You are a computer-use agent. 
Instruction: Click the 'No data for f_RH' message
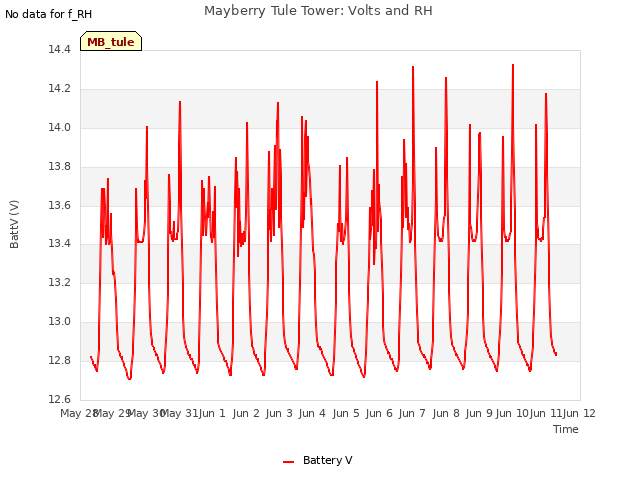pos(48,14)
